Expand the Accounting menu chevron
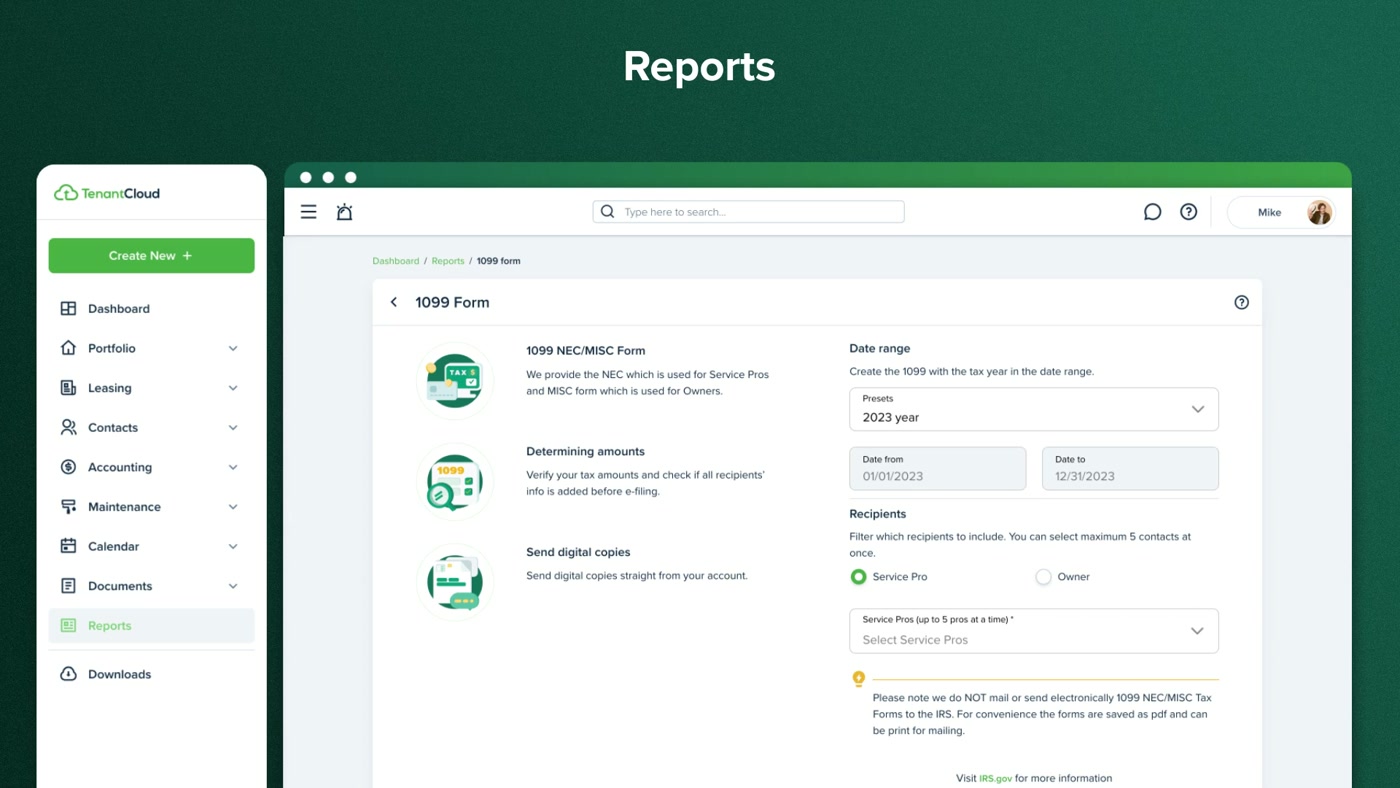 click(x=233, y=467)
